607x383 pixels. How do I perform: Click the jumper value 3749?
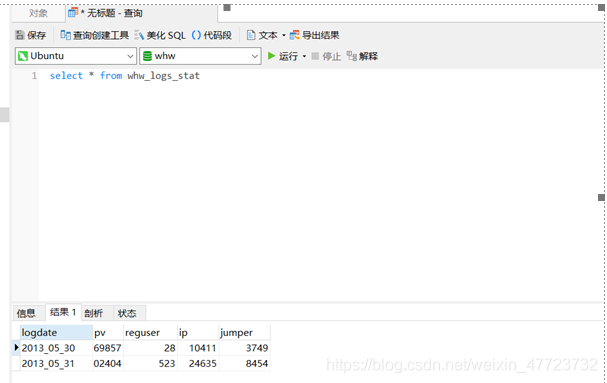point(245,348)
